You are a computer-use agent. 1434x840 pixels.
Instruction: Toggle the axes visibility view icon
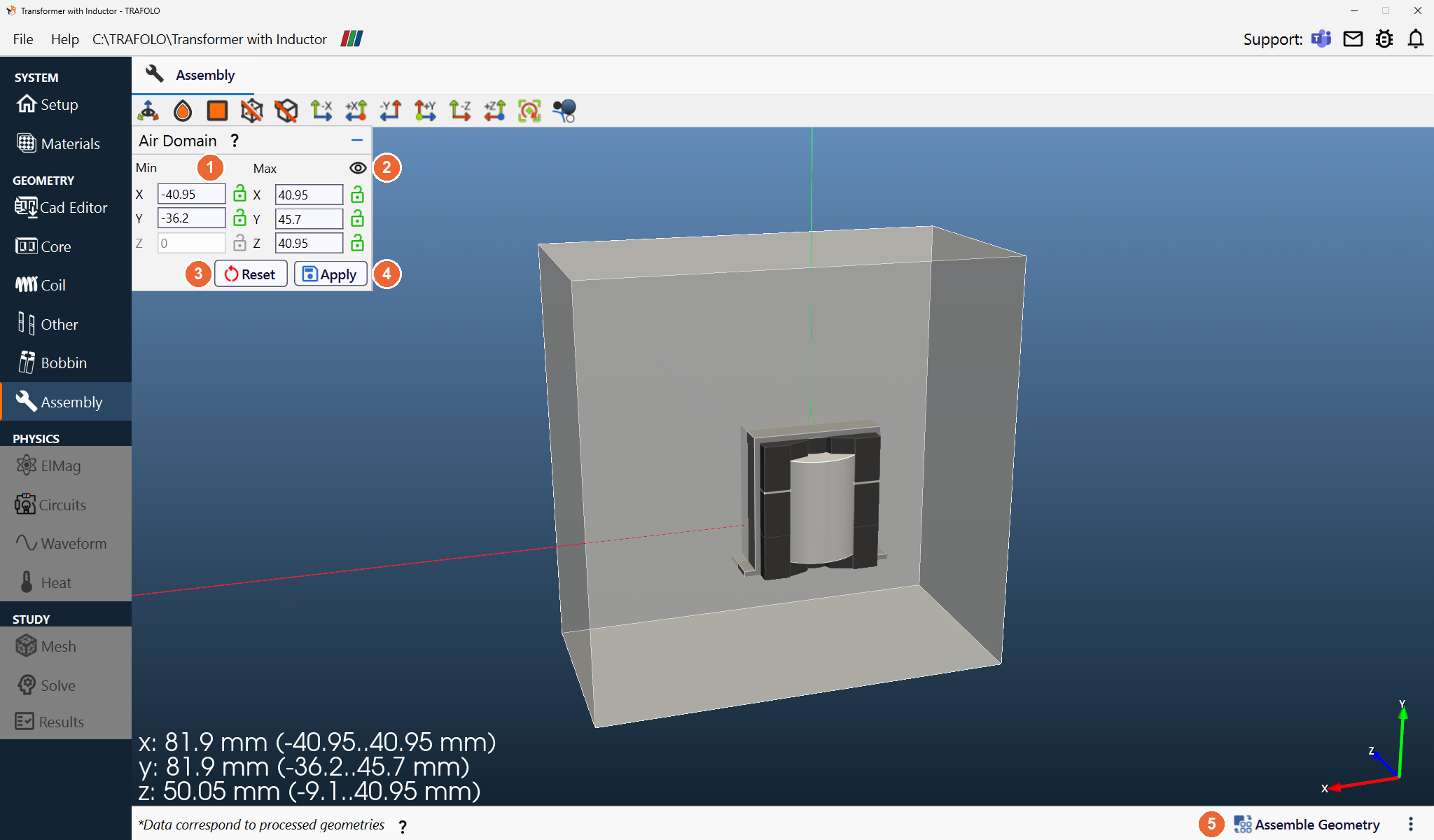tap(148, 111)
